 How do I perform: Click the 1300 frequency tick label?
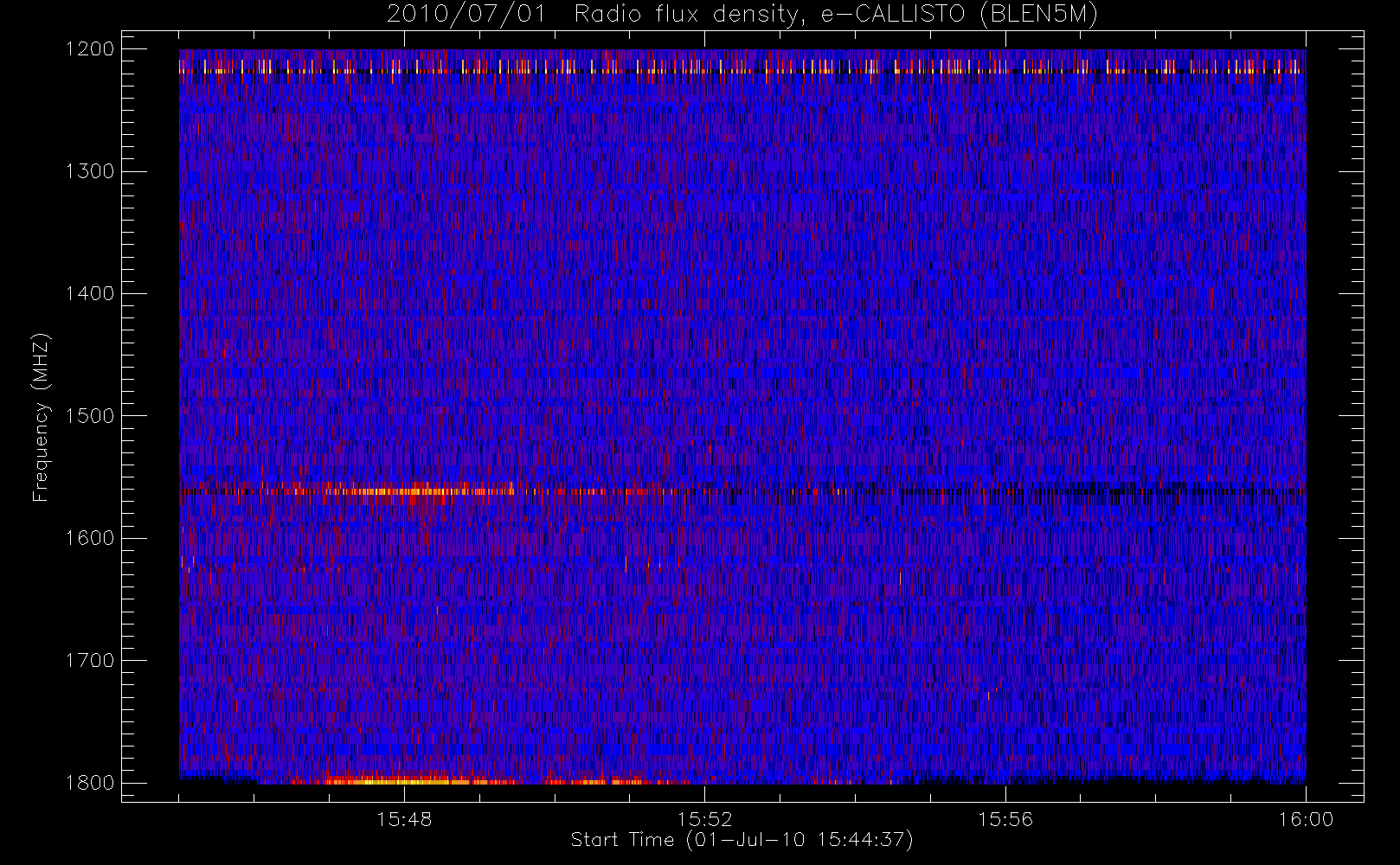[x=90, y=171]
